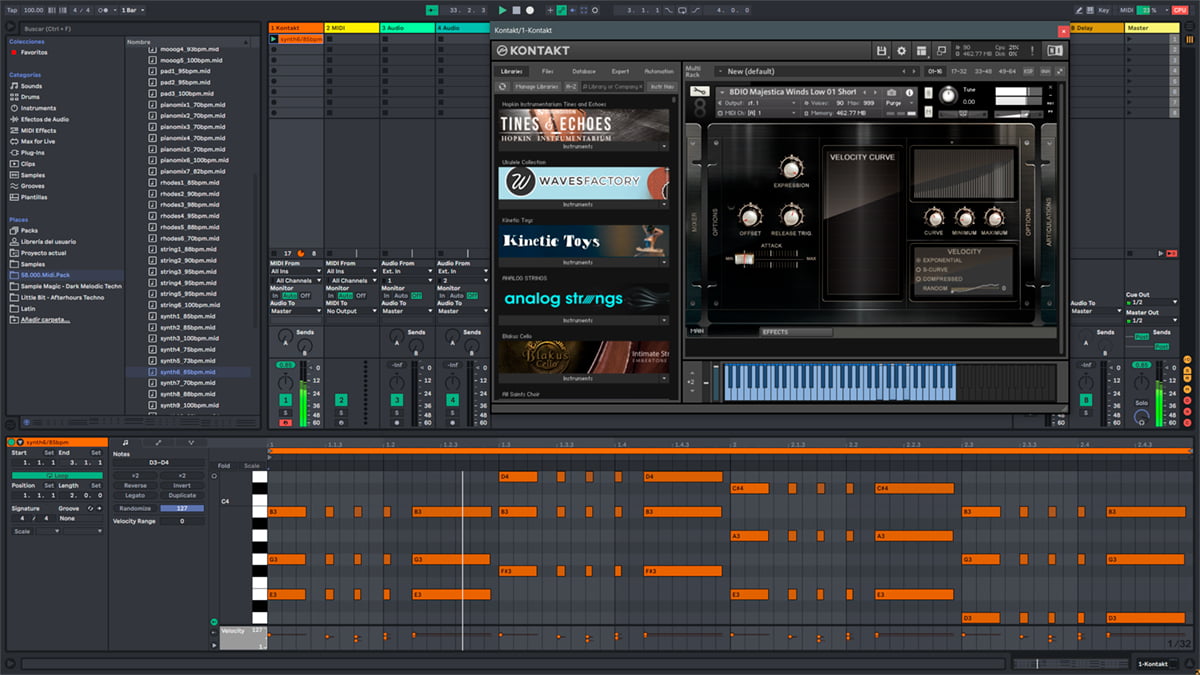Open the Grooves browser category

[32, 186]
